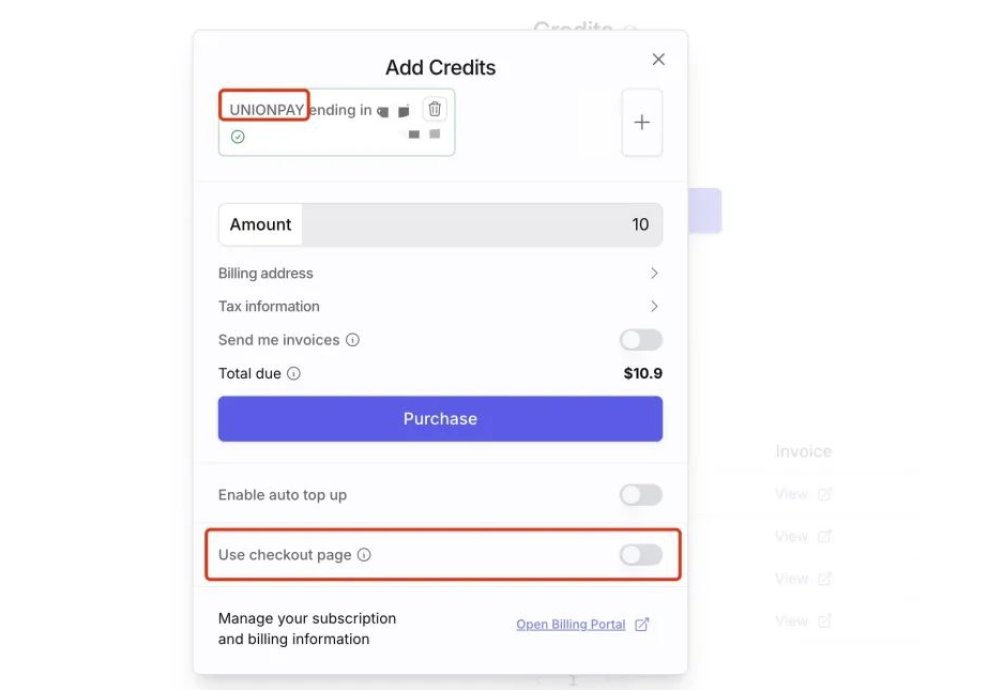
Task: Add a new payment method with plus button
Action: 642,122
